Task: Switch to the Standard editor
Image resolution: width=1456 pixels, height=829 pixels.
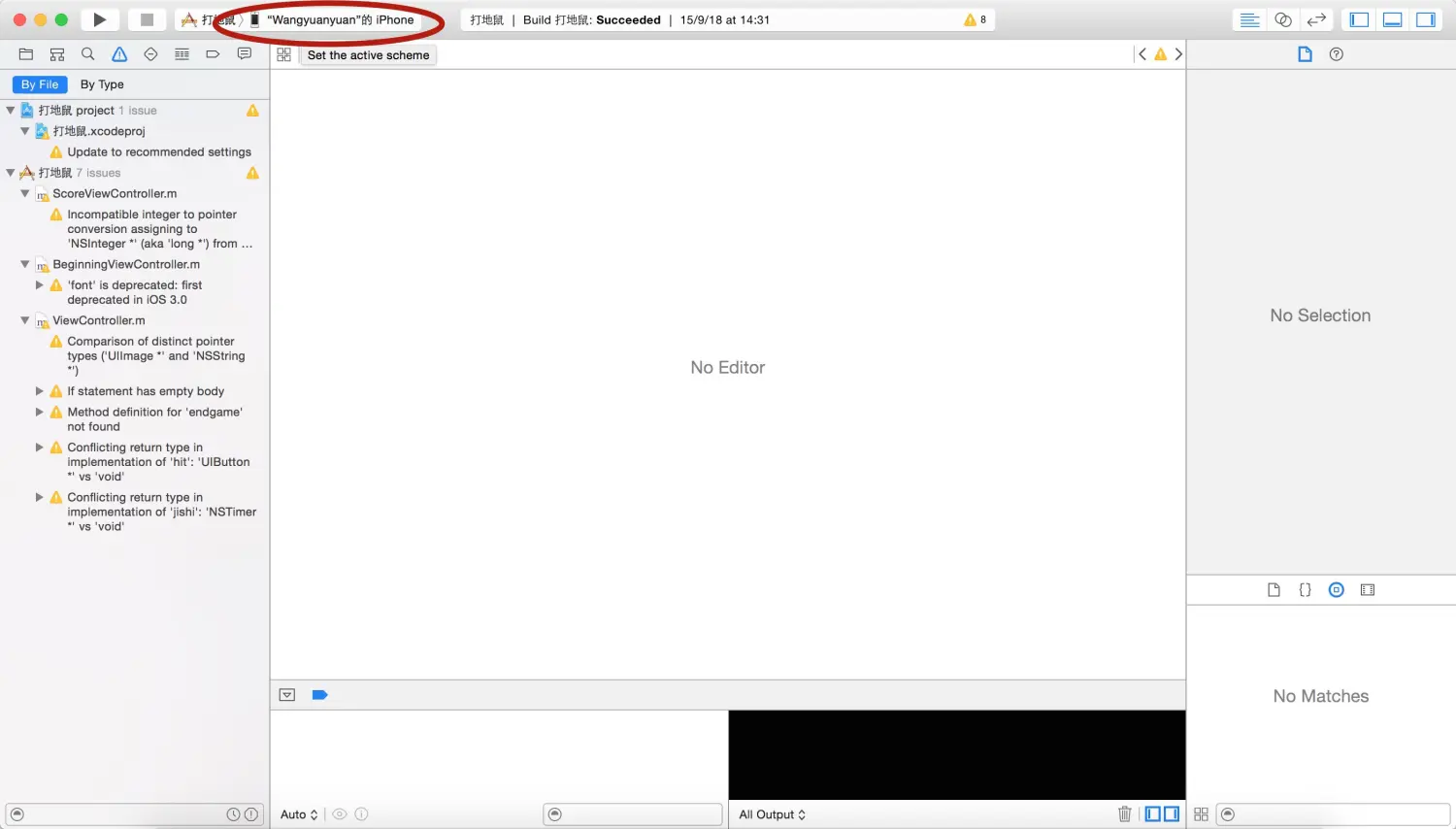Action: [x=1250, y=19]
